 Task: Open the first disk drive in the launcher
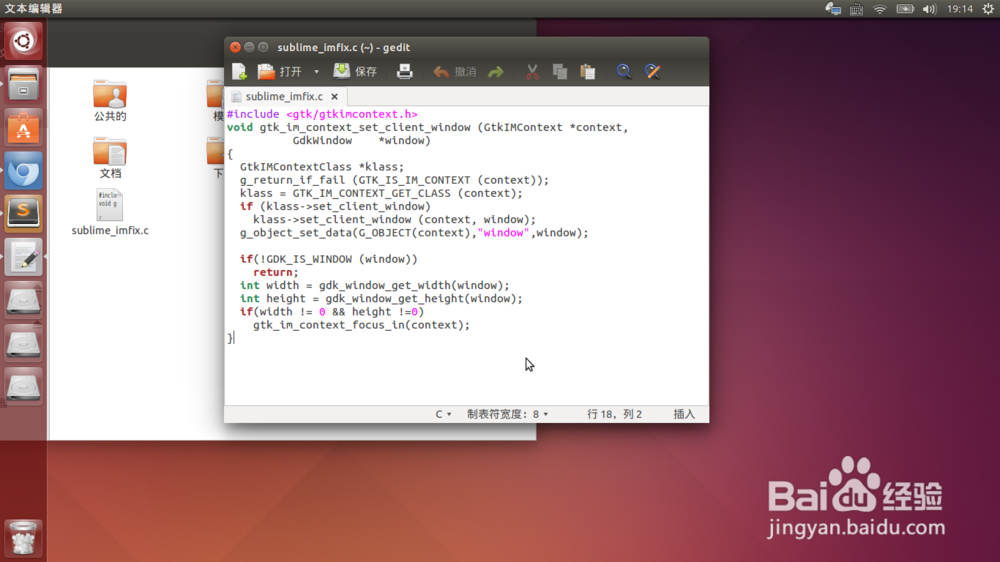click(x=24, y=300)
